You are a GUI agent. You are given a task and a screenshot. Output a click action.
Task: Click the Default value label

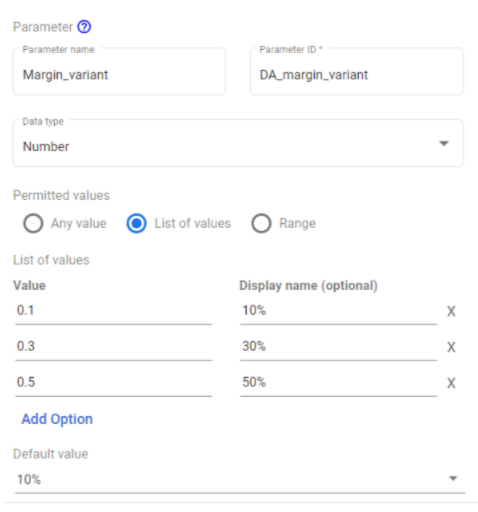(x=51, y=454)
